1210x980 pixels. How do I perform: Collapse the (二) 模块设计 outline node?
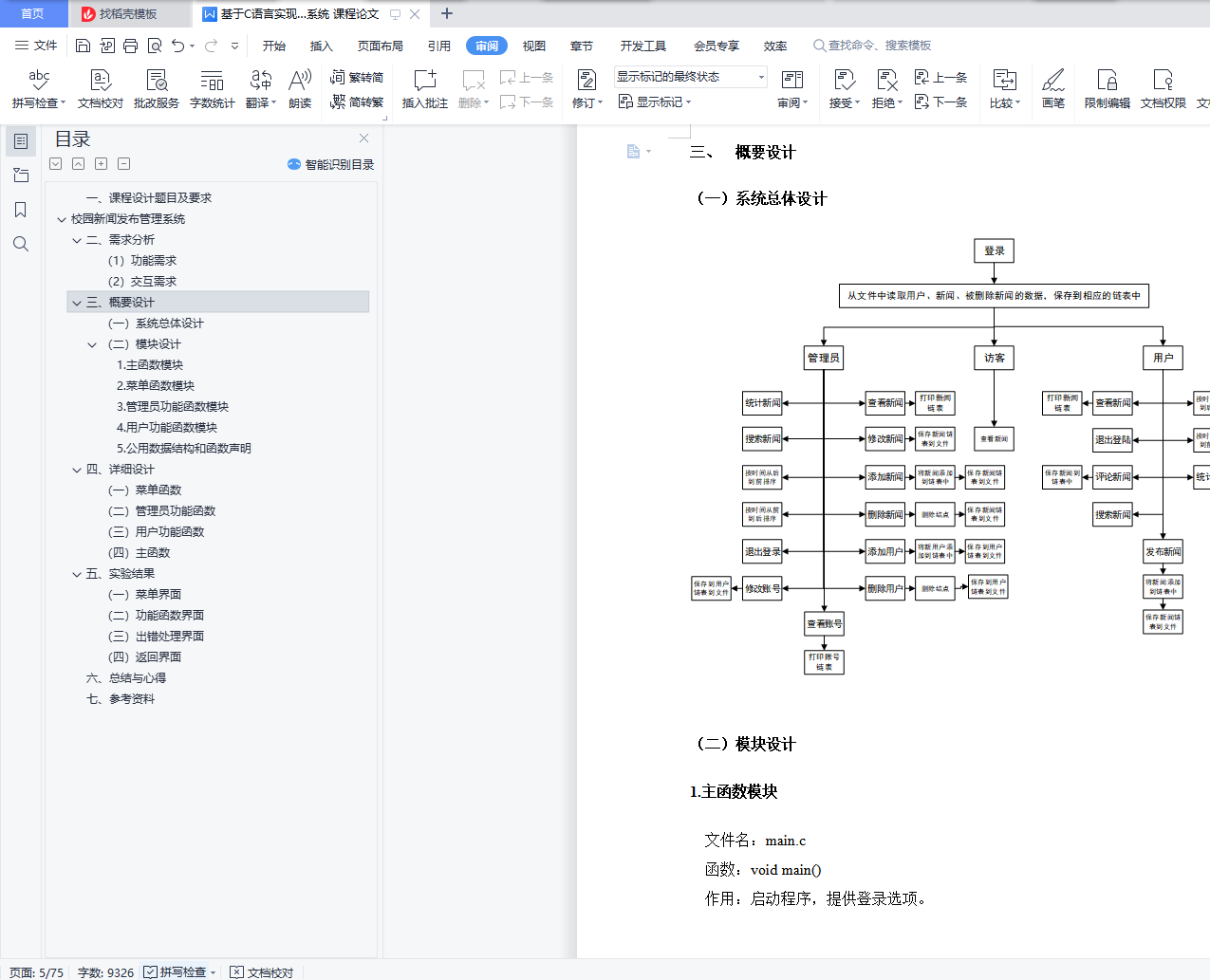92,344
